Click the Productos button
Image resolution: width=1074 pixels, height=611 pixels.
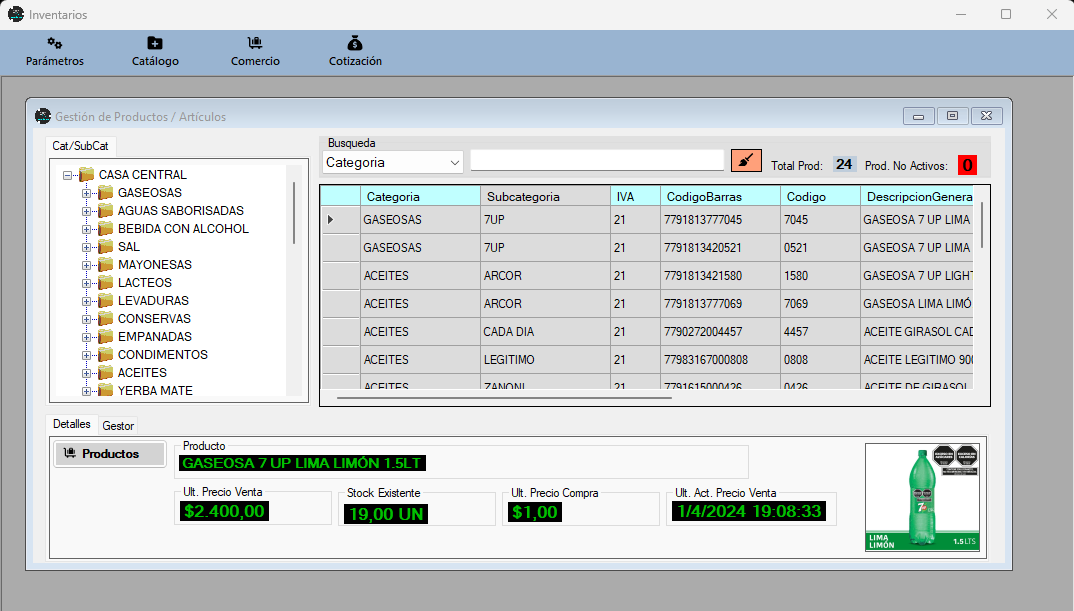110,453
